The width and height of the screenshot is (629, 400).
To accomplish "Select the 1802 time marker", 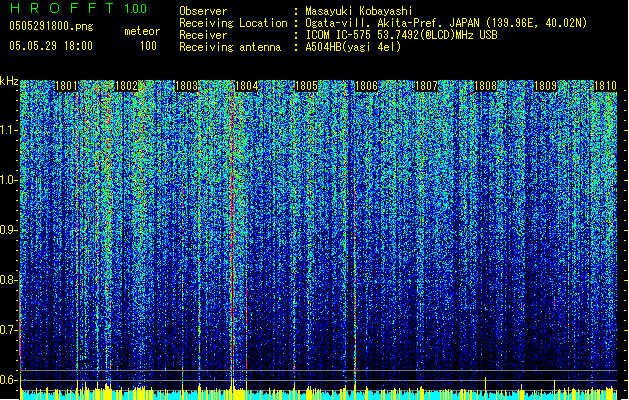I will click(127, 87).
